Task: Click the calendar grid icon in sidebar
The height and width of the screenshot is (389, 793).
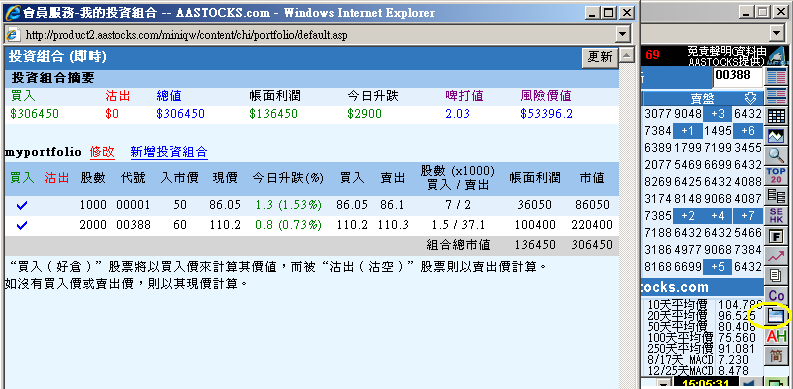Action: click(x=775, y=116)
